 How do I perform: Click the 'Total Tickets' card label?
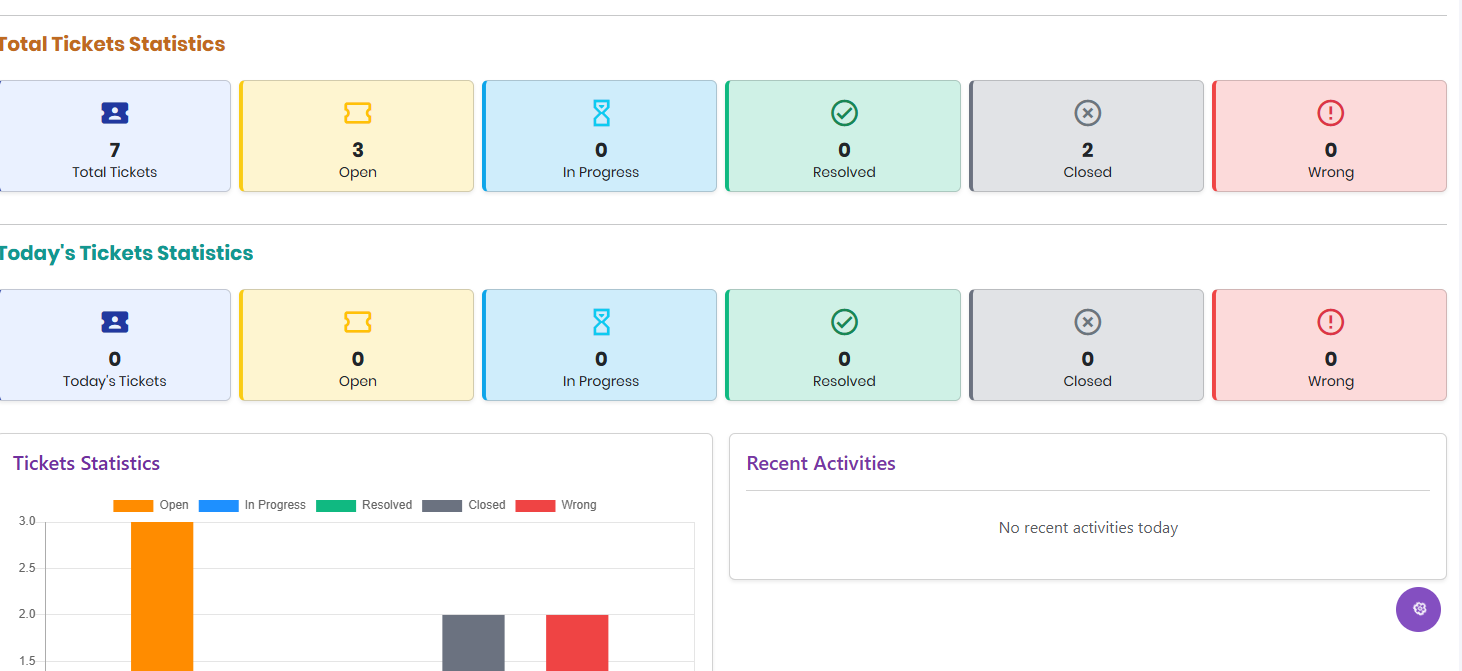pyautogui.click(x=115, y=172)
